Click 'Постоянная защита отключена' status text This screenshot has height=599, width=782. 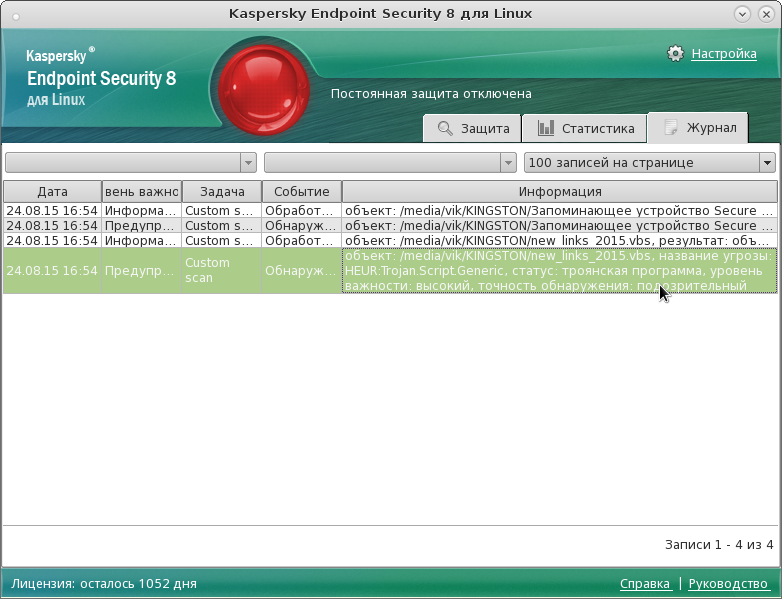(431, 94)
